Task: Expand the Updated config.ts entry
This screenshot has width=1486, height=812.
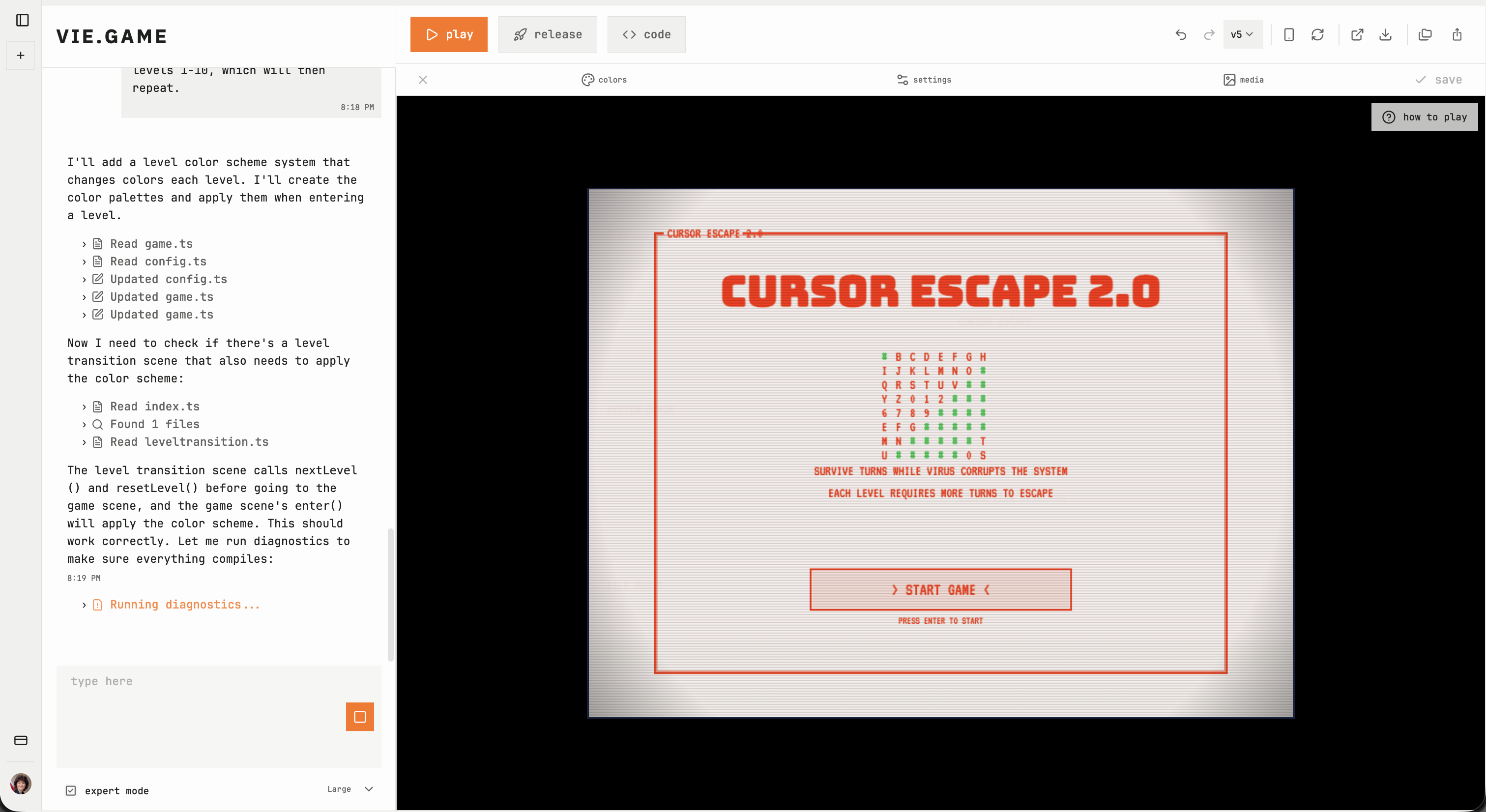Action: point(169,279)
